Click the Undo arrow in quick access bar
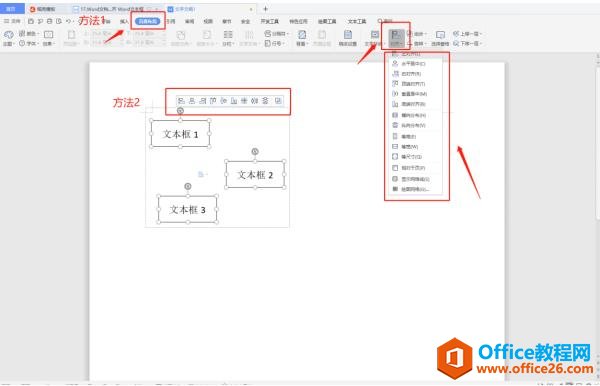Viewport: 600px width, 386px height. coord(68,21)
